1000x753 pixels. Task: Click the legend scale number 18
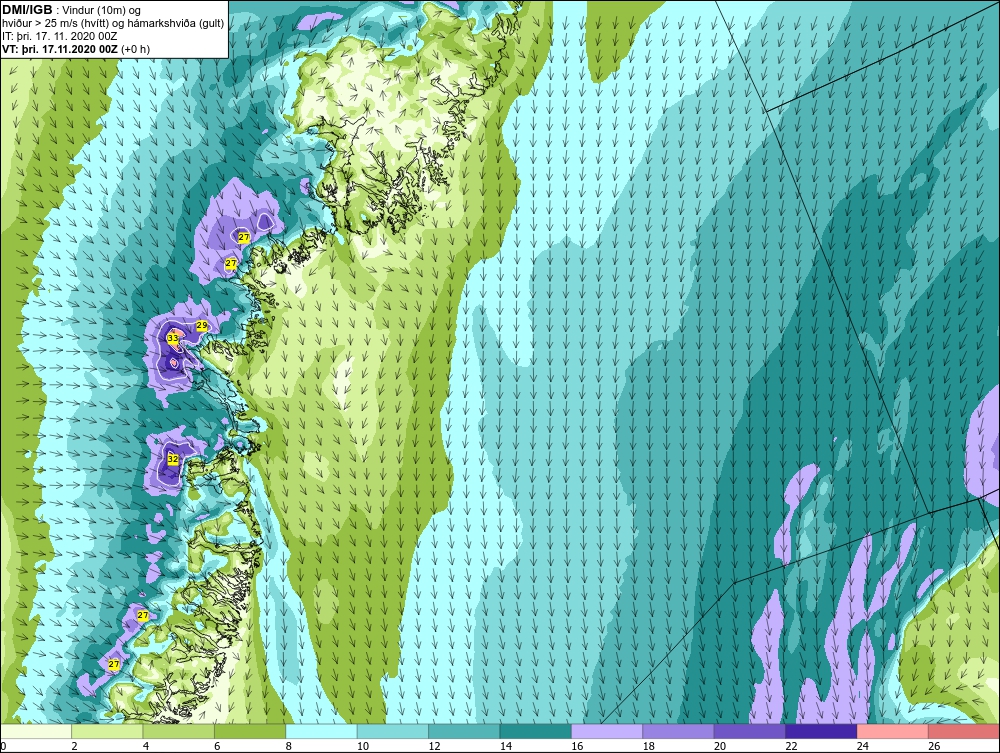coord(649,747)
